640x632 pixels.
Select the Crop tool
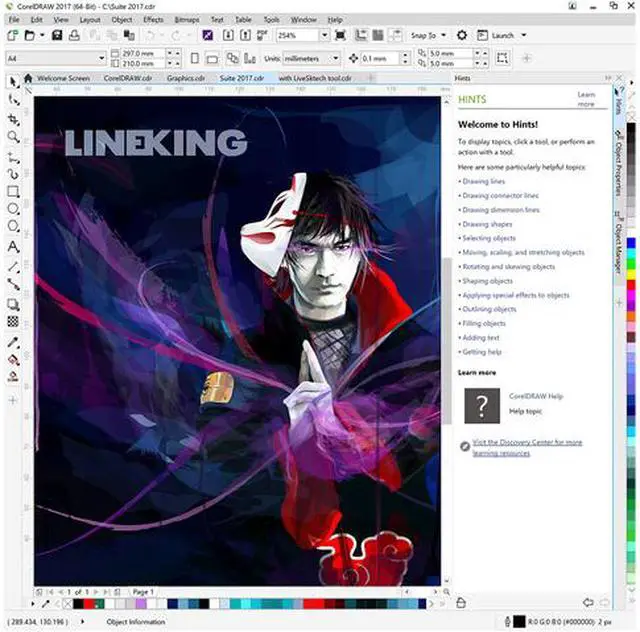pyautogui.click(x=13, y=118)
